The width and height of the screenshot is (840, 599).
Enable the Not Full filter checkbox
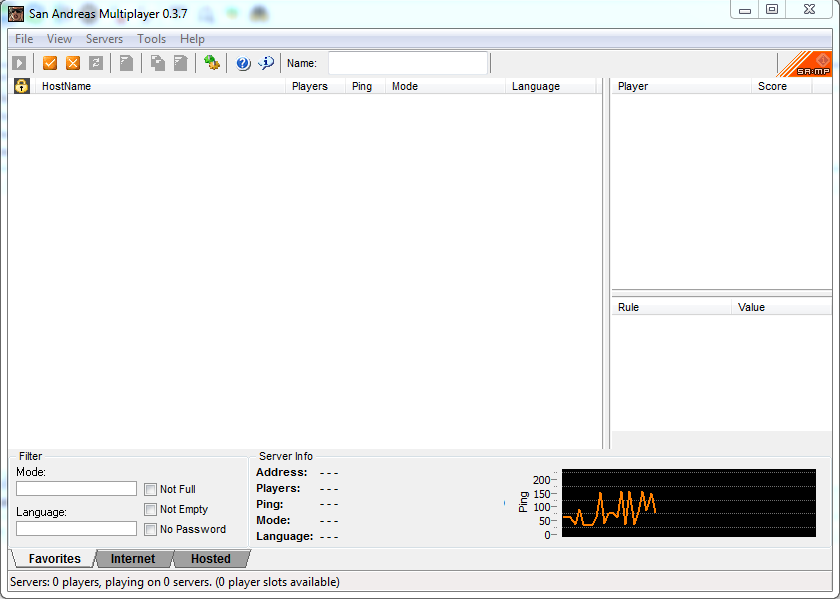click(151, 489)
